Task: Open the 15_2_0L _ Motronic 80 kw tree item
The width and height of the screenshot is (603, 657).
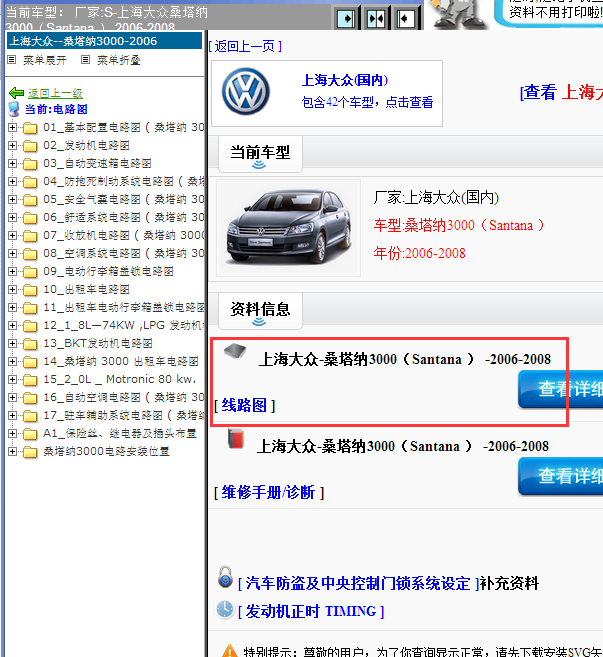Action: (120, 379)
